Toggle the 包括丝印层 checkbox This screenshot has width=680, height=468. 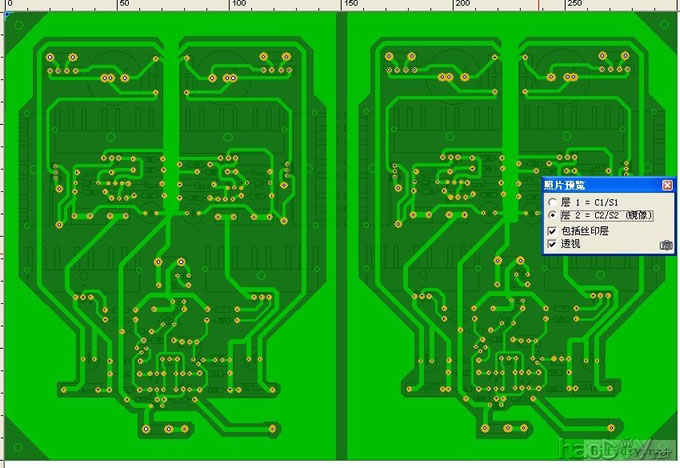tap(551, 230)
